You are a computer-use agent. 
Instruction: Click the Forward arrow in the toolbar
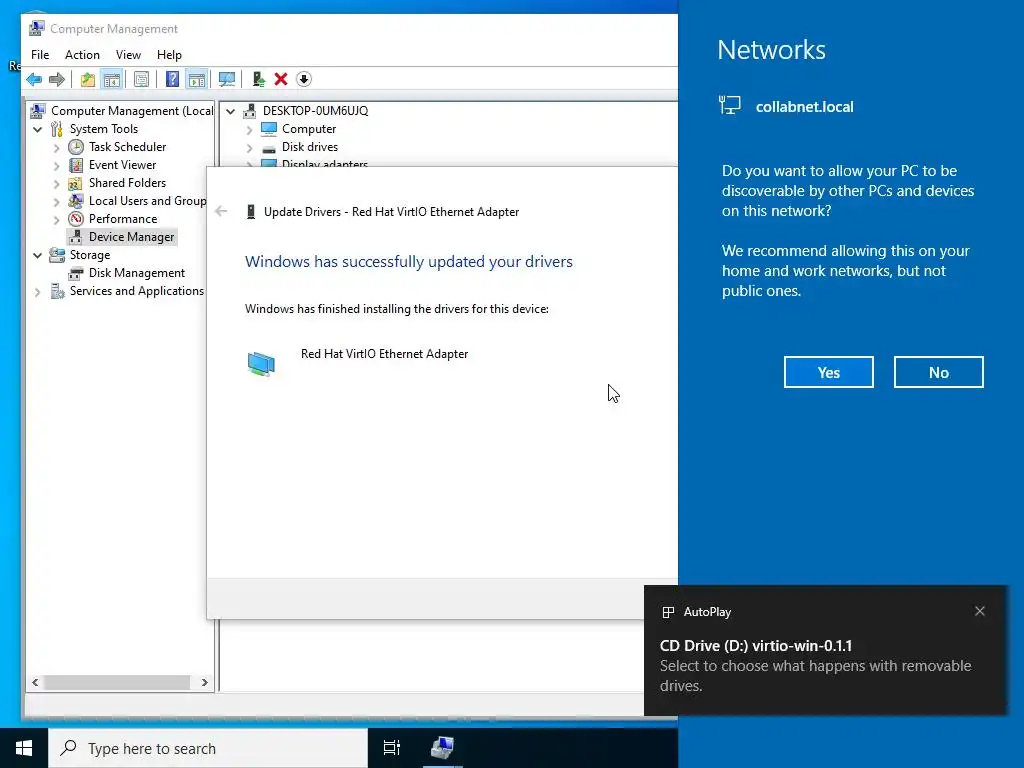tap(57, 80)
